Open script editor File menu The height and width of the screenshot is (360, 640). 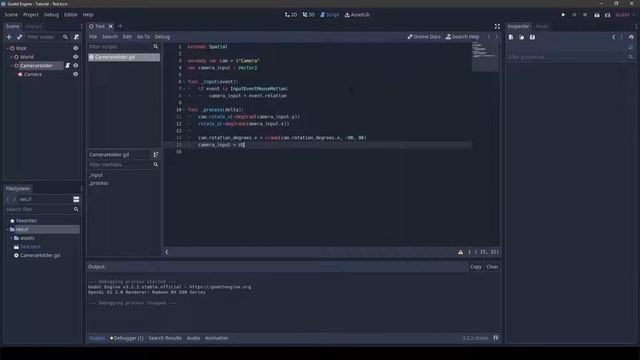coord(93,37)
